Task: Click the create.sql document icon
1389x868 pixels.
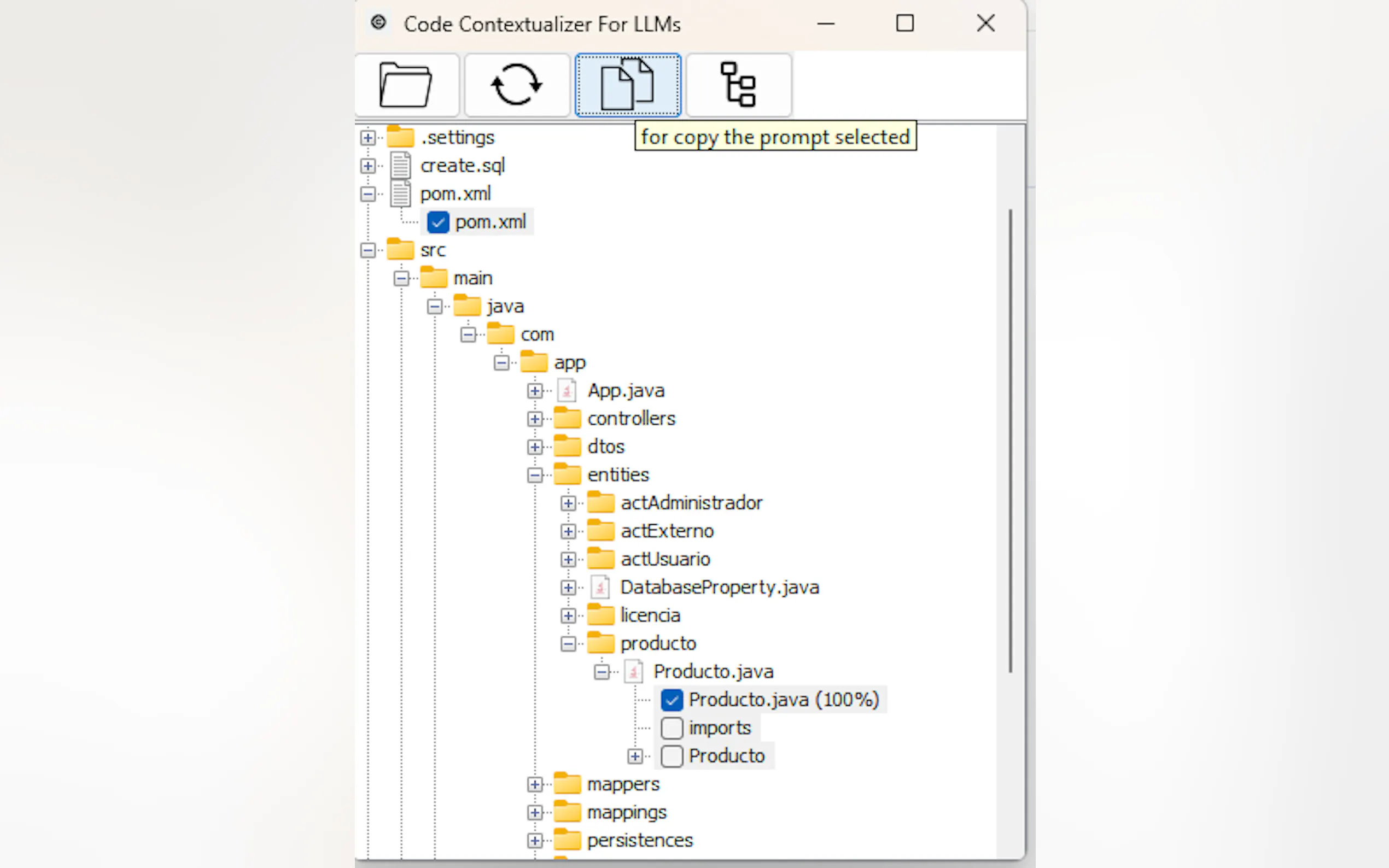Action: point(400,166)
